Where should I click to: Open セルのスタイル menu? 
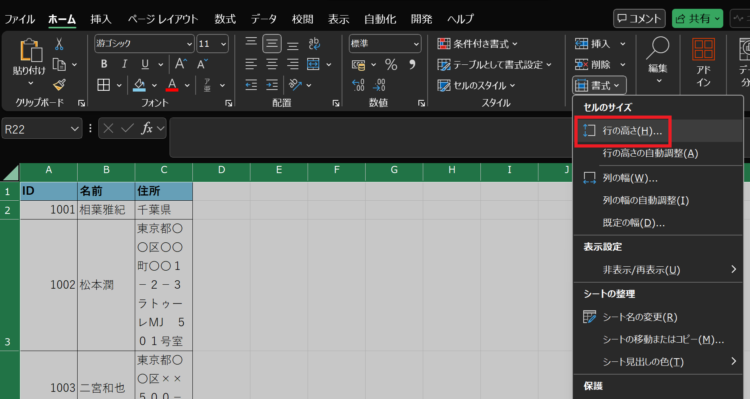pyautogui.click(x=476, y=86)
